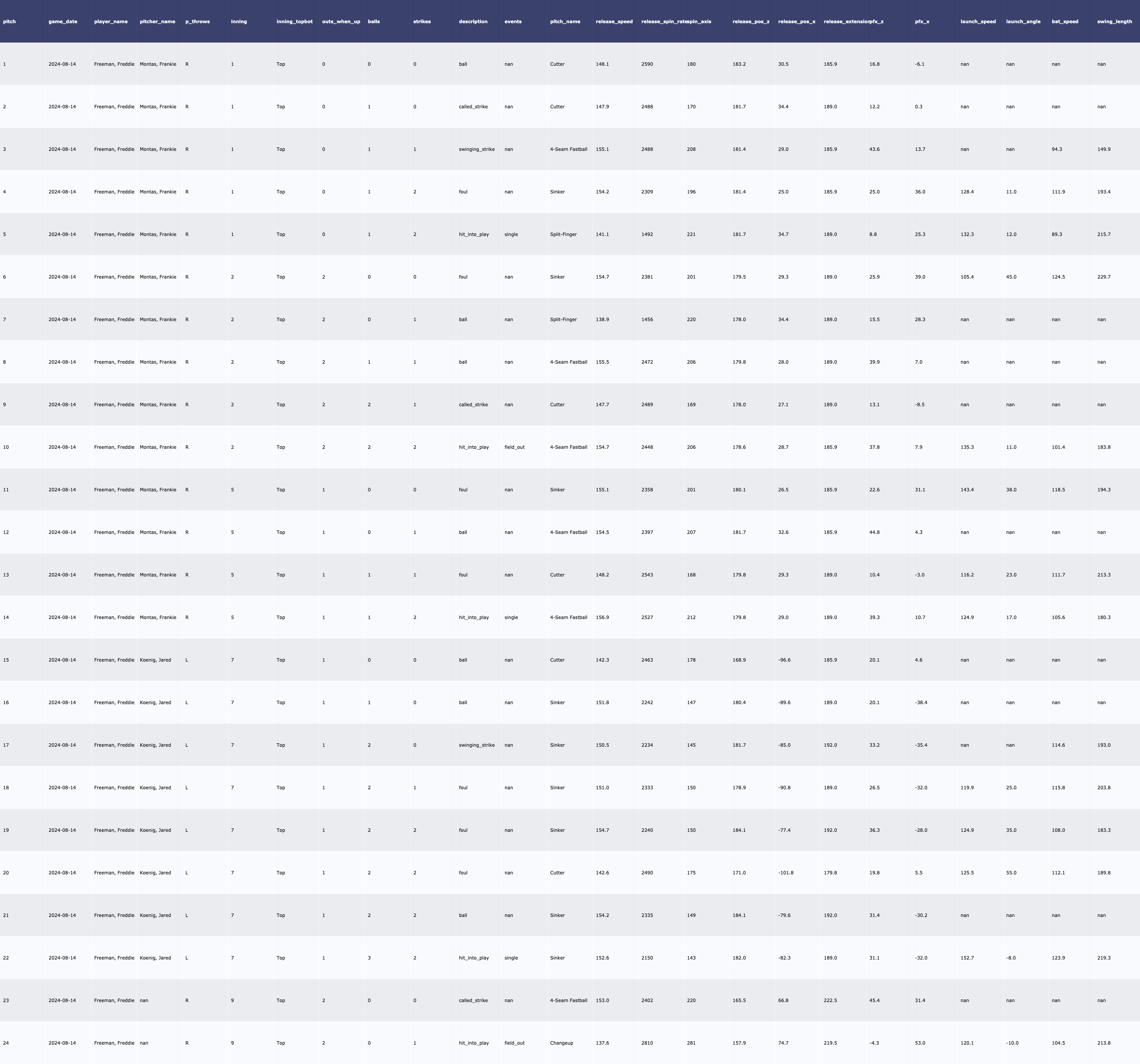
Task: Select the description column header
Action: point(473,22)
